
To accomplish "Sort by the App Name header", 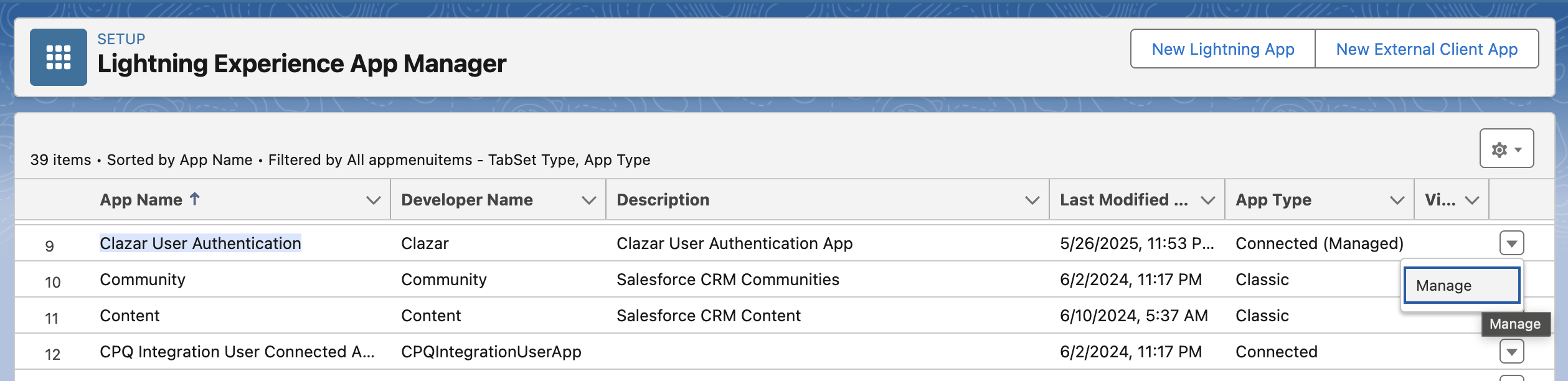I will pyautogui.click(x=141, y=200).
